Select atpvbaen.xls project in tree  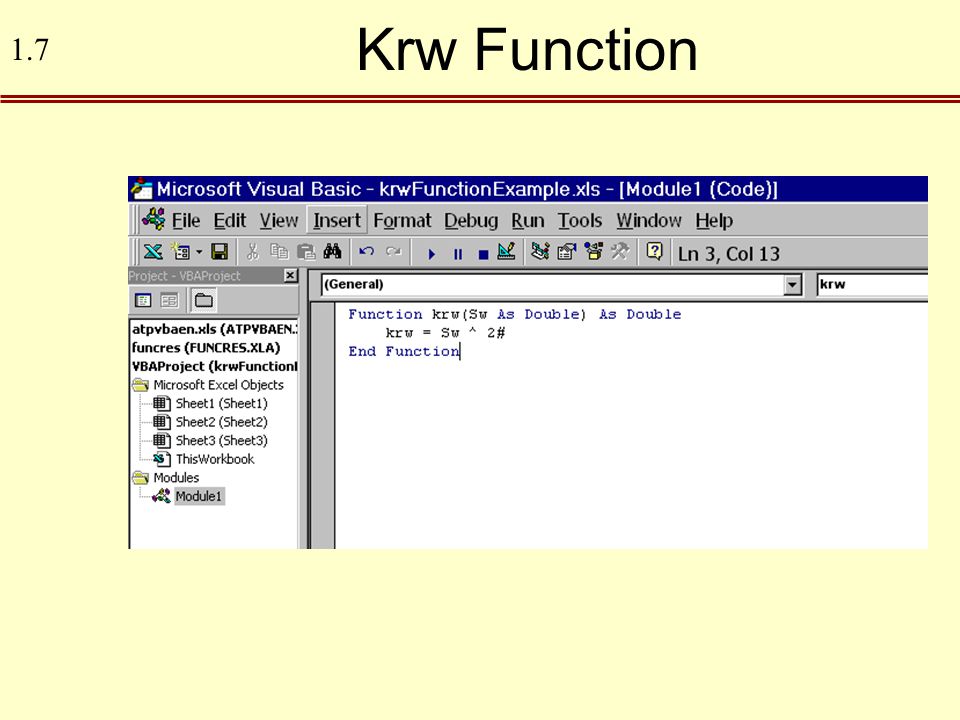pyautogui.click(x=214, y=329)
